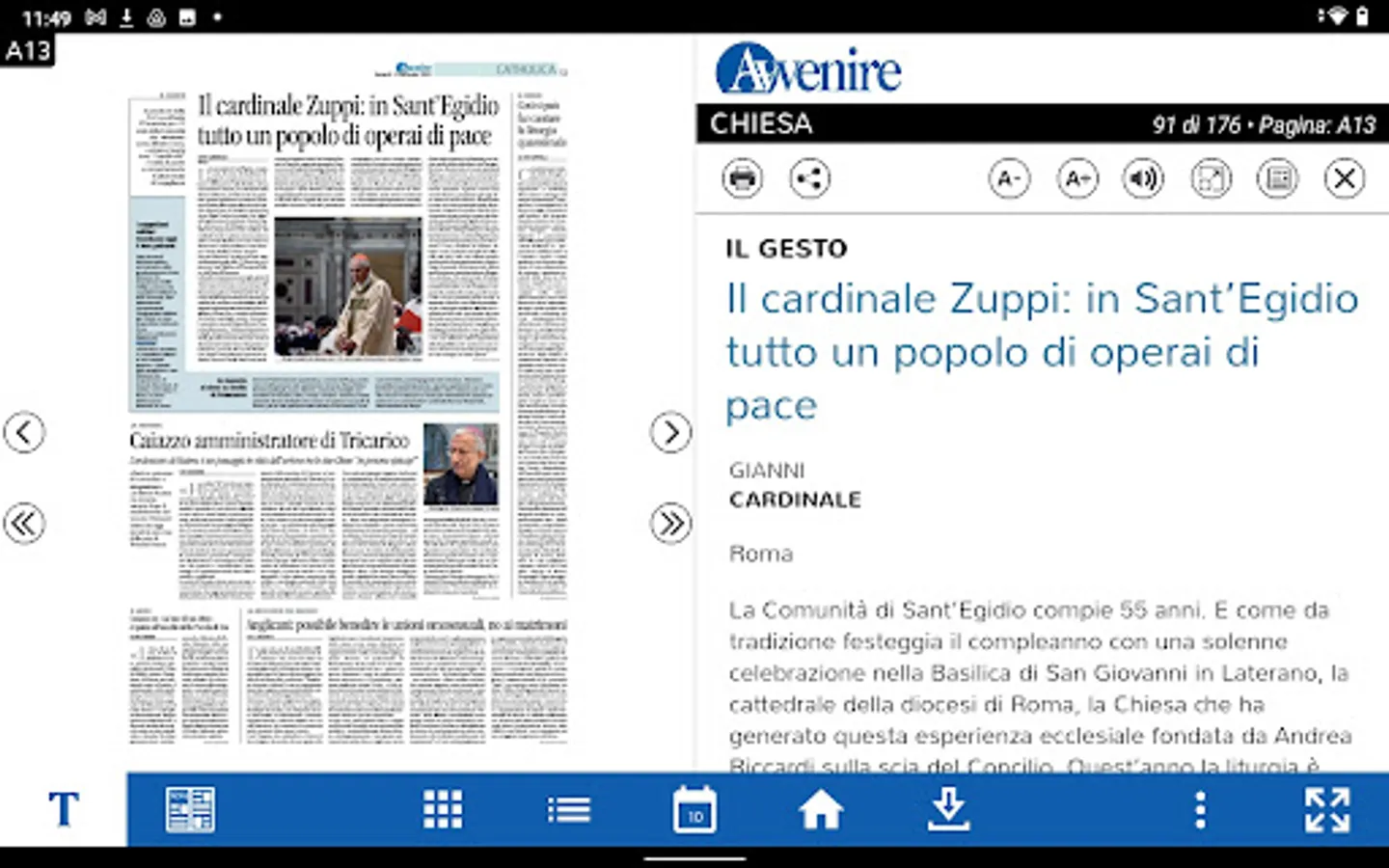
Task: Tap Zuppi headline on newspaper page
Action: click(x=348, y=121)
